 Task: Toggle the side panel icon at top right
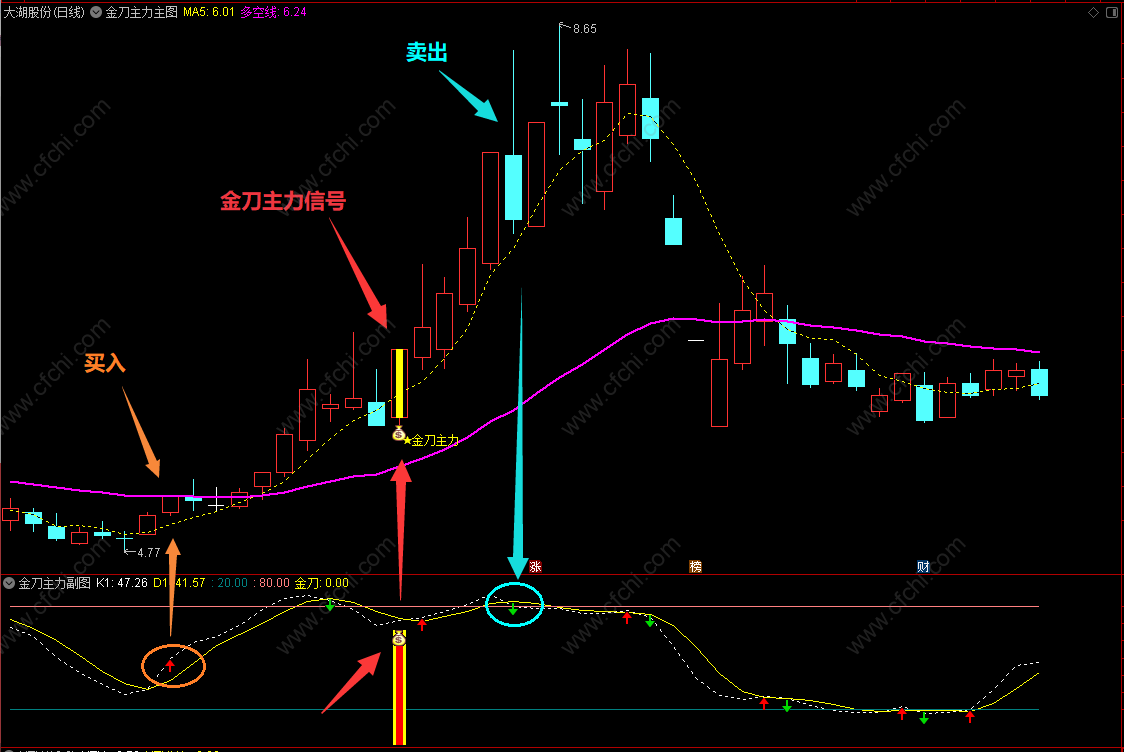click(x=1112, y=12)
